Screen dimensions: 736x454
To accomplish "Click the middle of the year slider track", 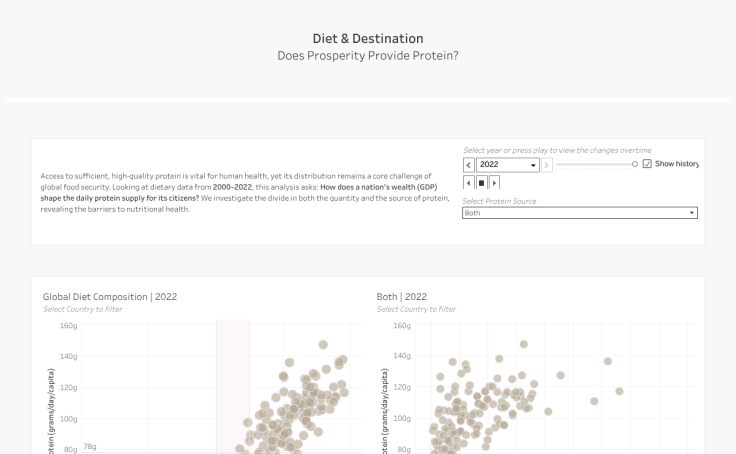I will pos(595,164).
